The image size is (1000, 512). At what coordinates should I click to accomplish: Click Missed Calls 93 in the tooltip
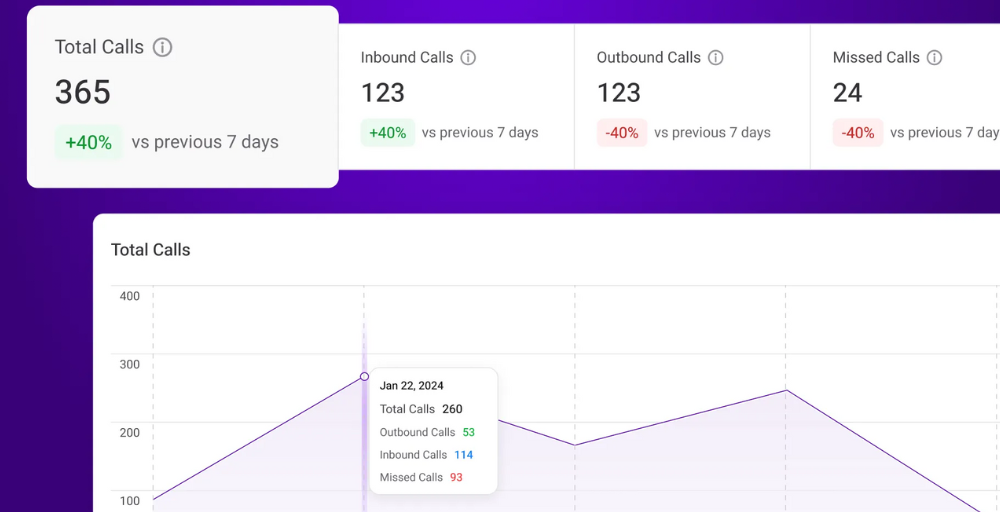[421, 478]
